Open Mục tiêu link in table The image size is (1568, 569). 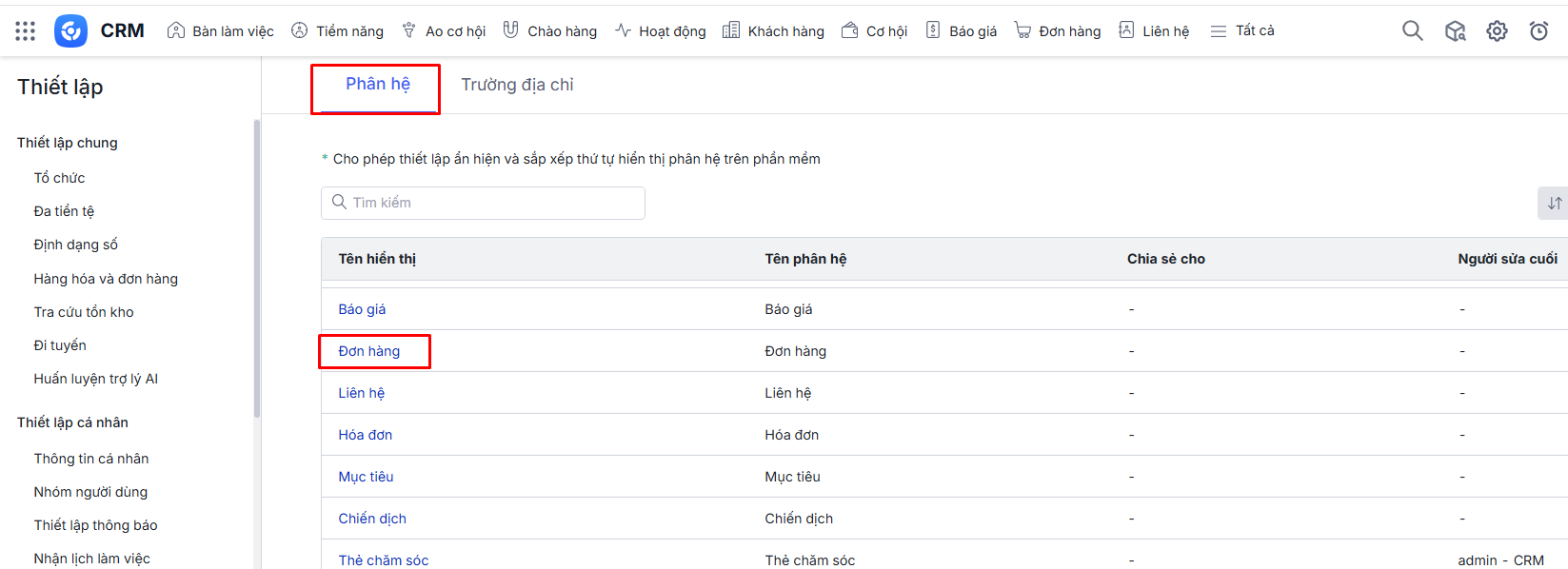point(366,477)
